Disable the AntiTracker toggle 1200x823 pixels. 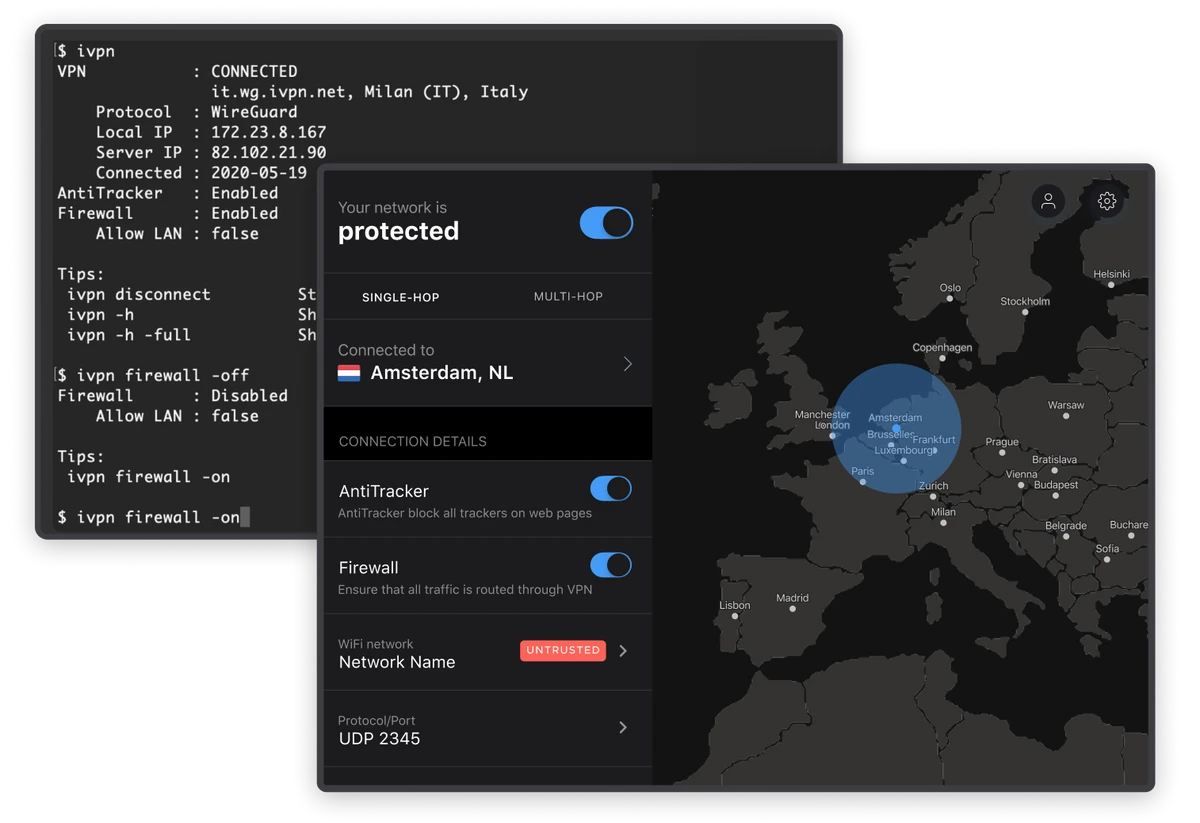click(611, 488)
